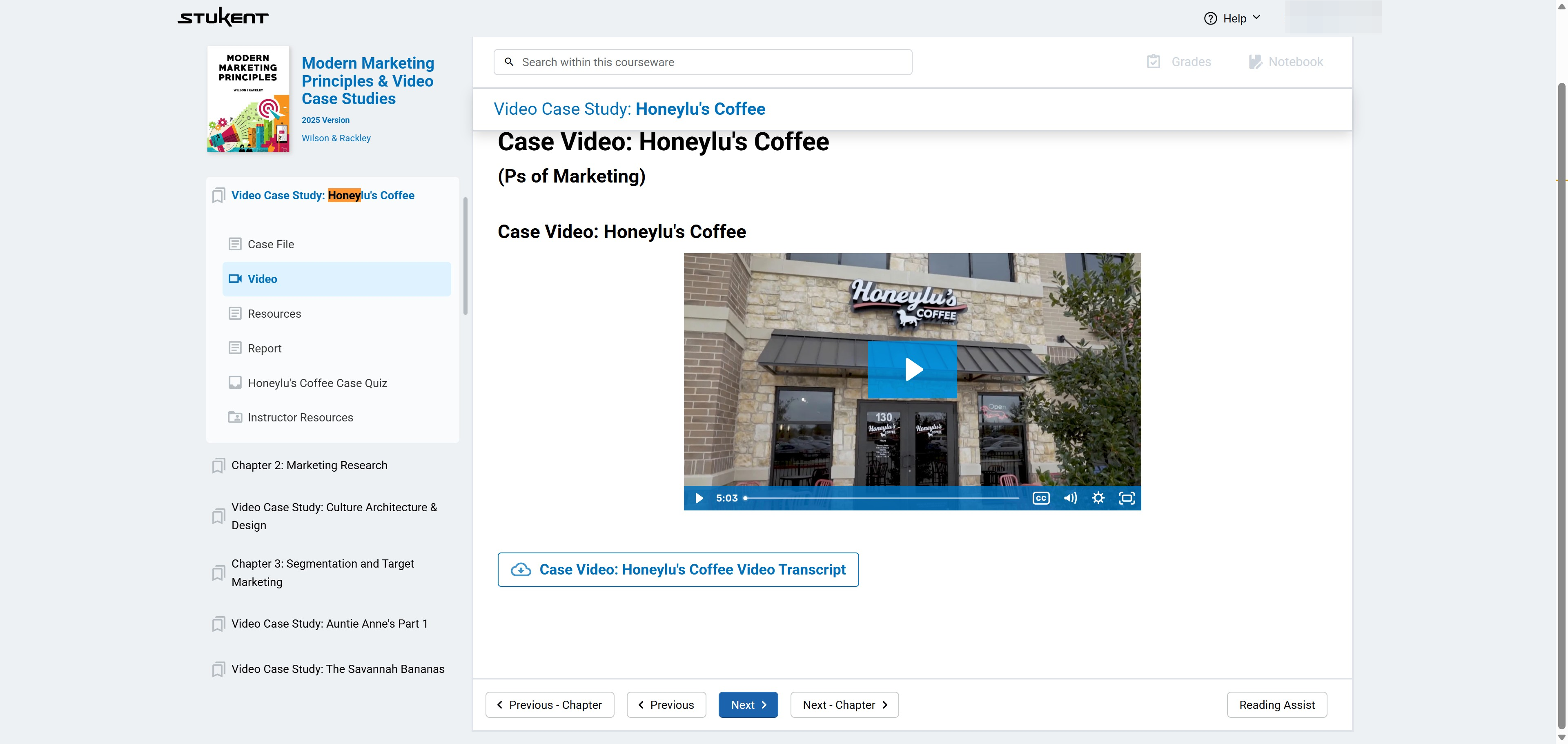Viewport: 1568px width, 744px height.
Task: Bookmark Chapter 3: Segmentation and Target Marketing
Action: coord(218,573)
